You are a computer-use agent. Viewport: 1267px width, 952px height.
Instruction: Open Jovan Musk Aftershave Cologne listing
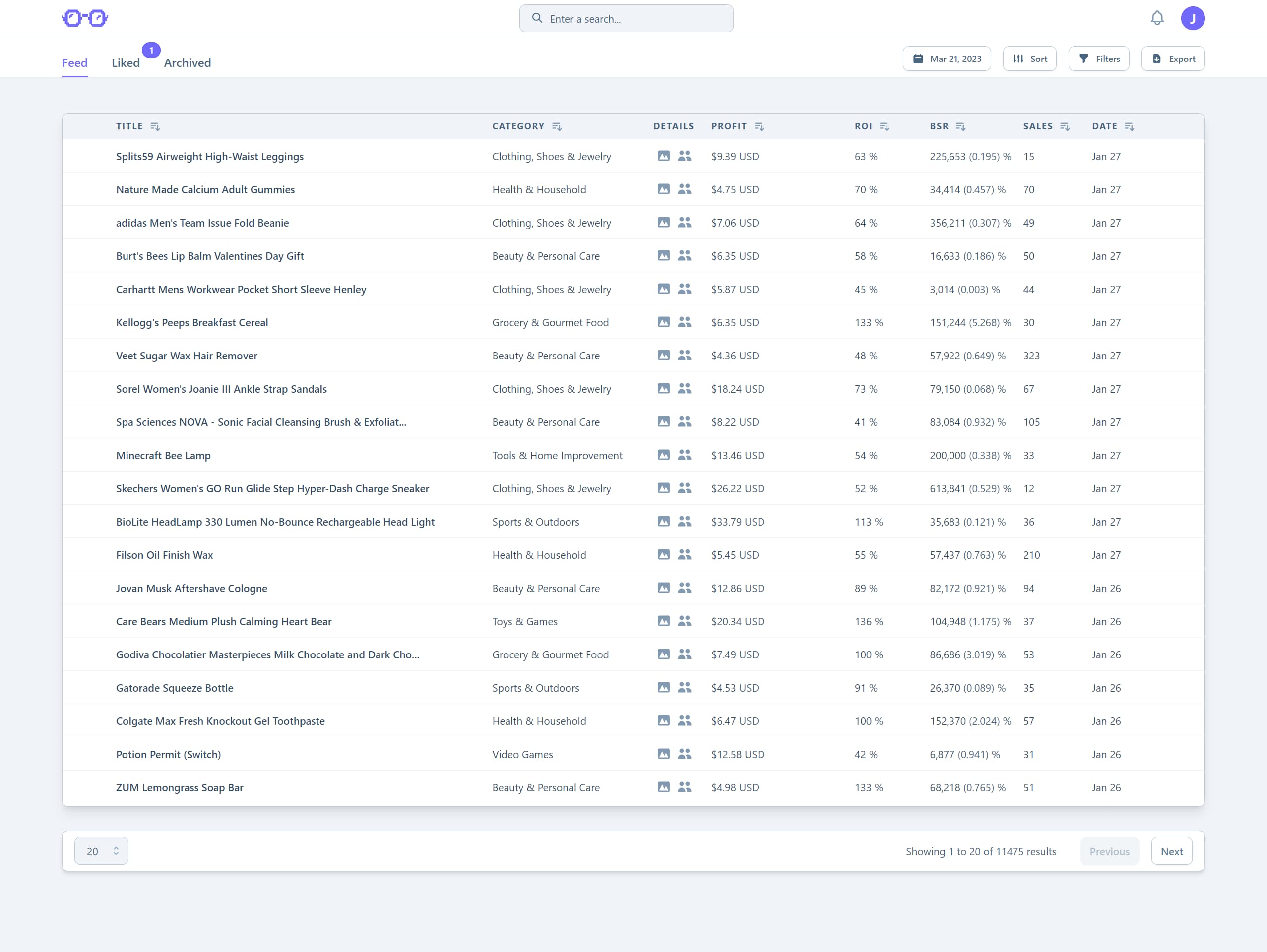[x=191, y=588]
